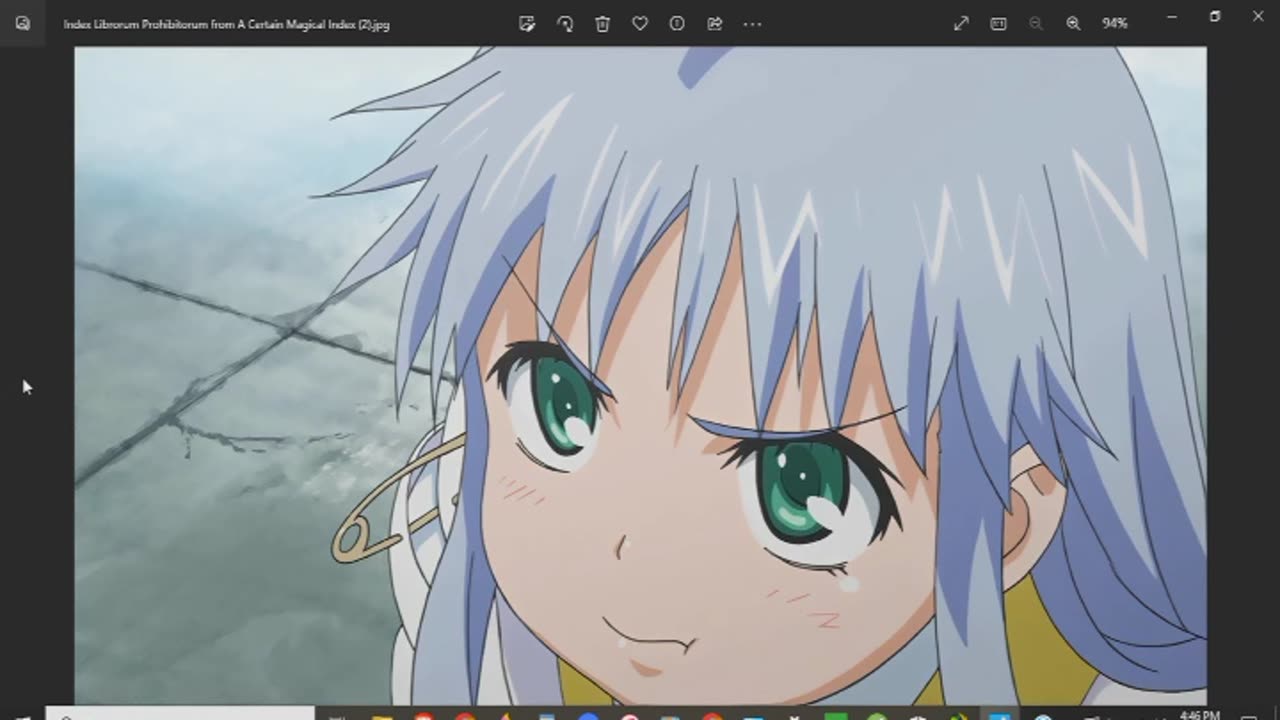Show file info panel
1280x720 pixels.
[x=677, y=23]
